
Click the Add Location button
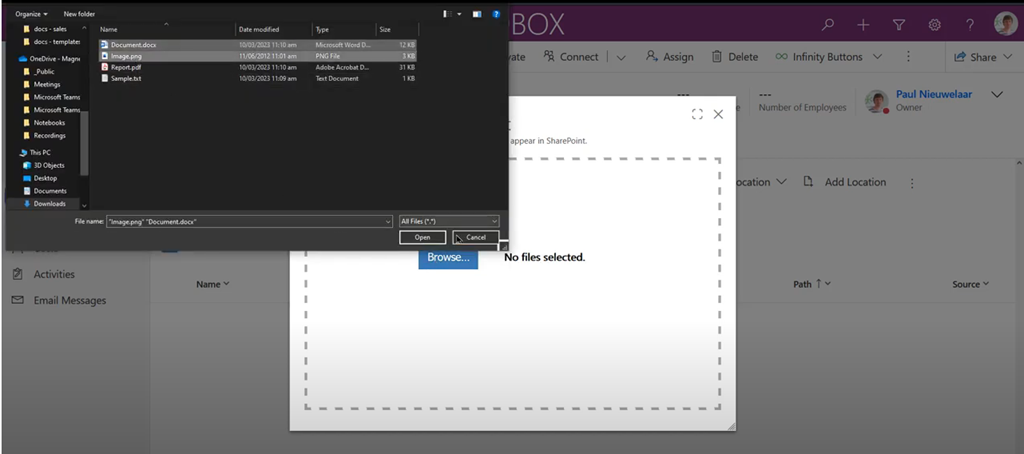pyautogui.click(x=844, y=182)
